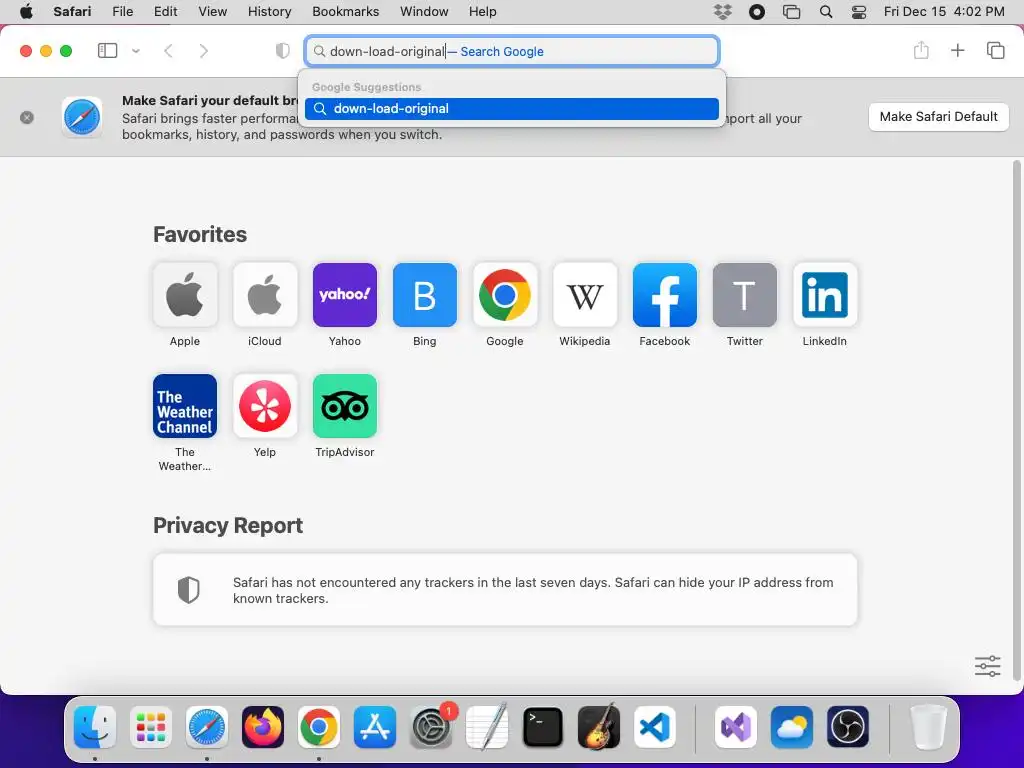Open TextEdit from the Dock
This screenshot has width=1024, height=768.
click(x=487, y=727)
